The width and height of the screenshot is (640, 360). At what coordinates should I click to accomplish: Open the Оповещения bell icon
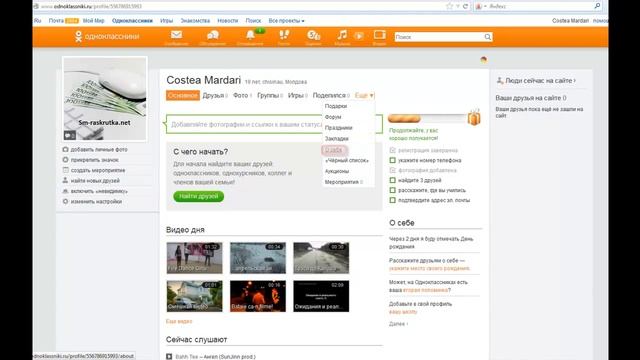[250, 35]
